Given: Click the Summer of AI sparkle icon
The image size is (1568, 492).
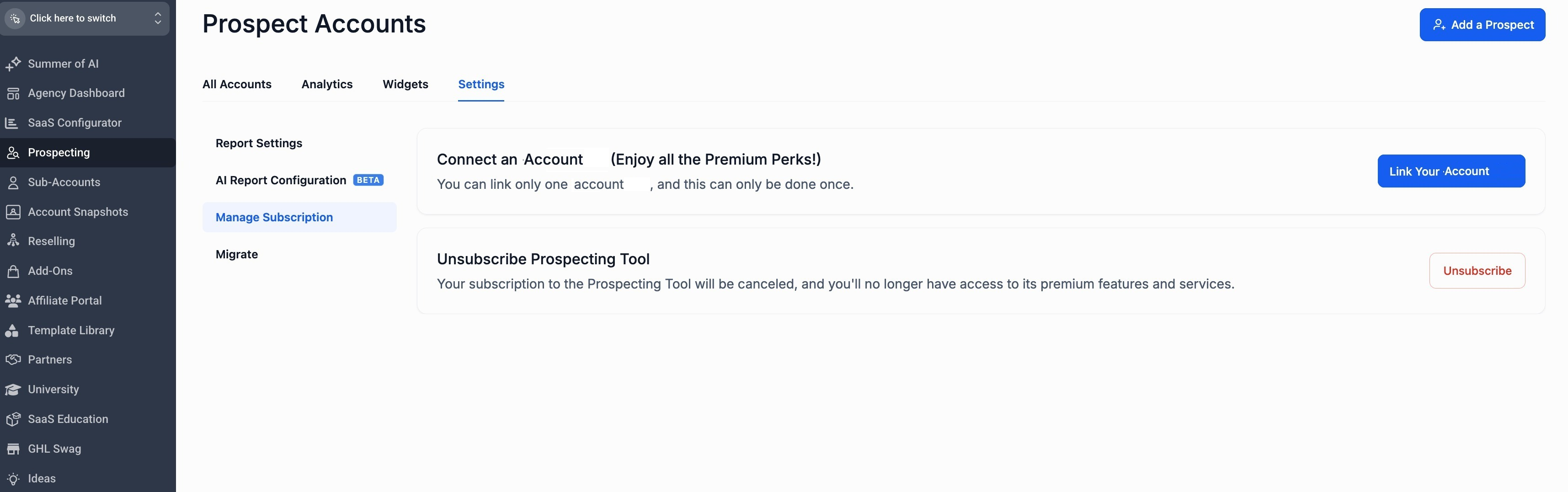Looking at the screenshot, I should coord(13,63).
